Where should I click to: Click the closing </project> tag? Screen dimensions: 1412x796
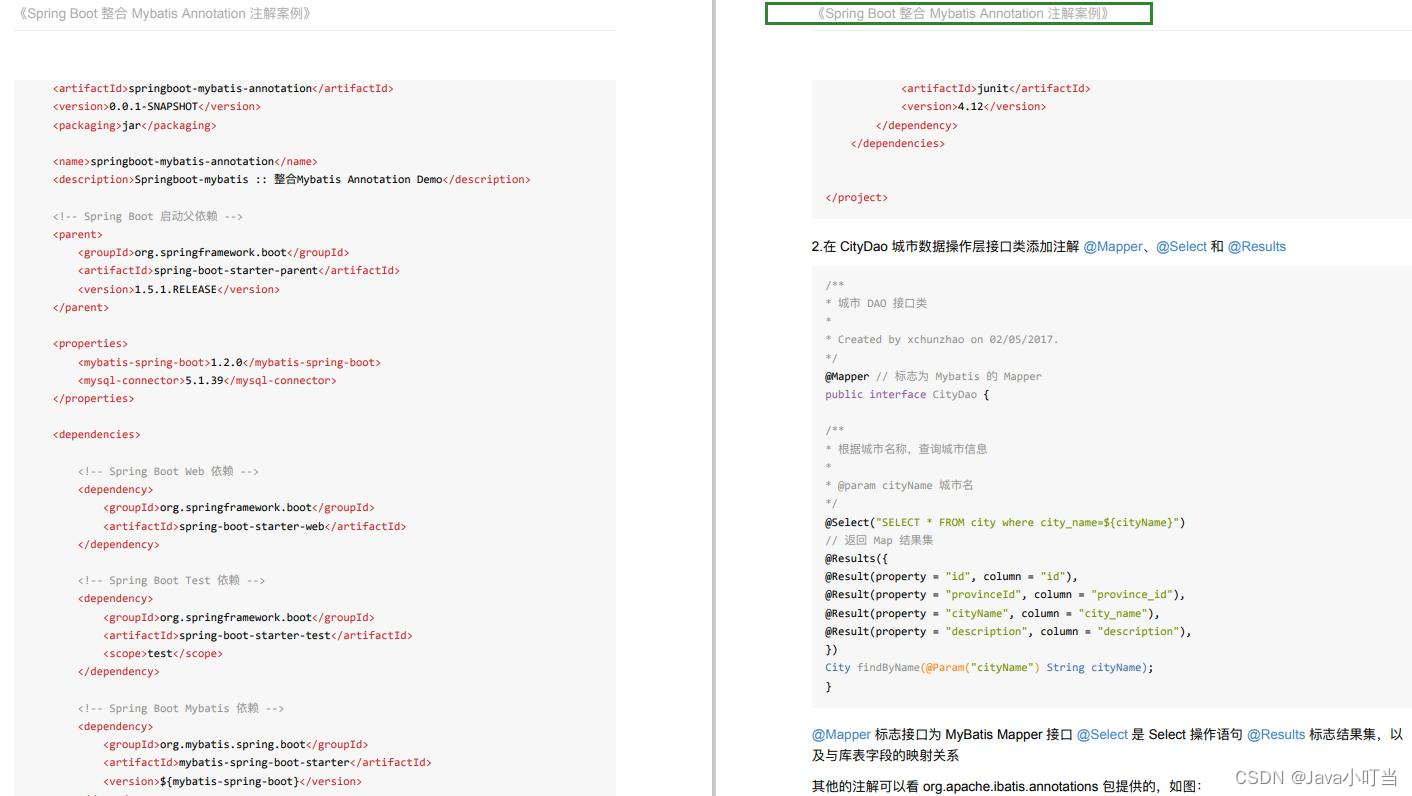point(857,197)
